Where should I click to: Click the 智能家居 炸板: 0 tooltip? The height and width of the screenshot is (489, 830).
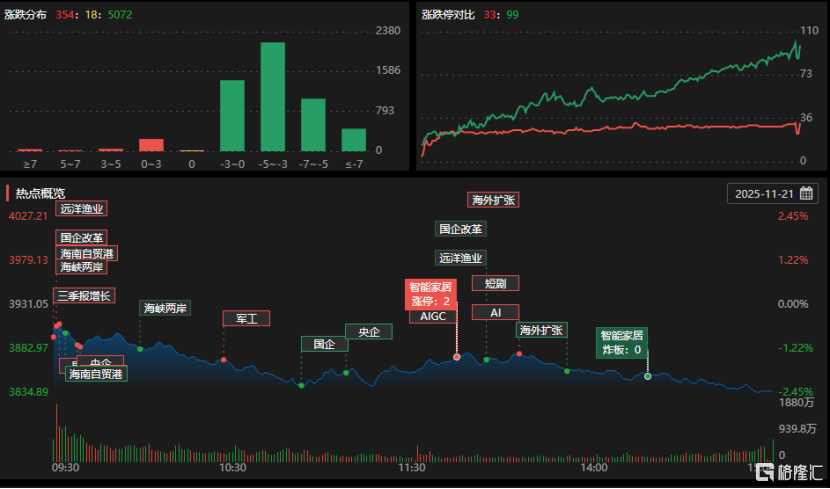click(622, 342)
